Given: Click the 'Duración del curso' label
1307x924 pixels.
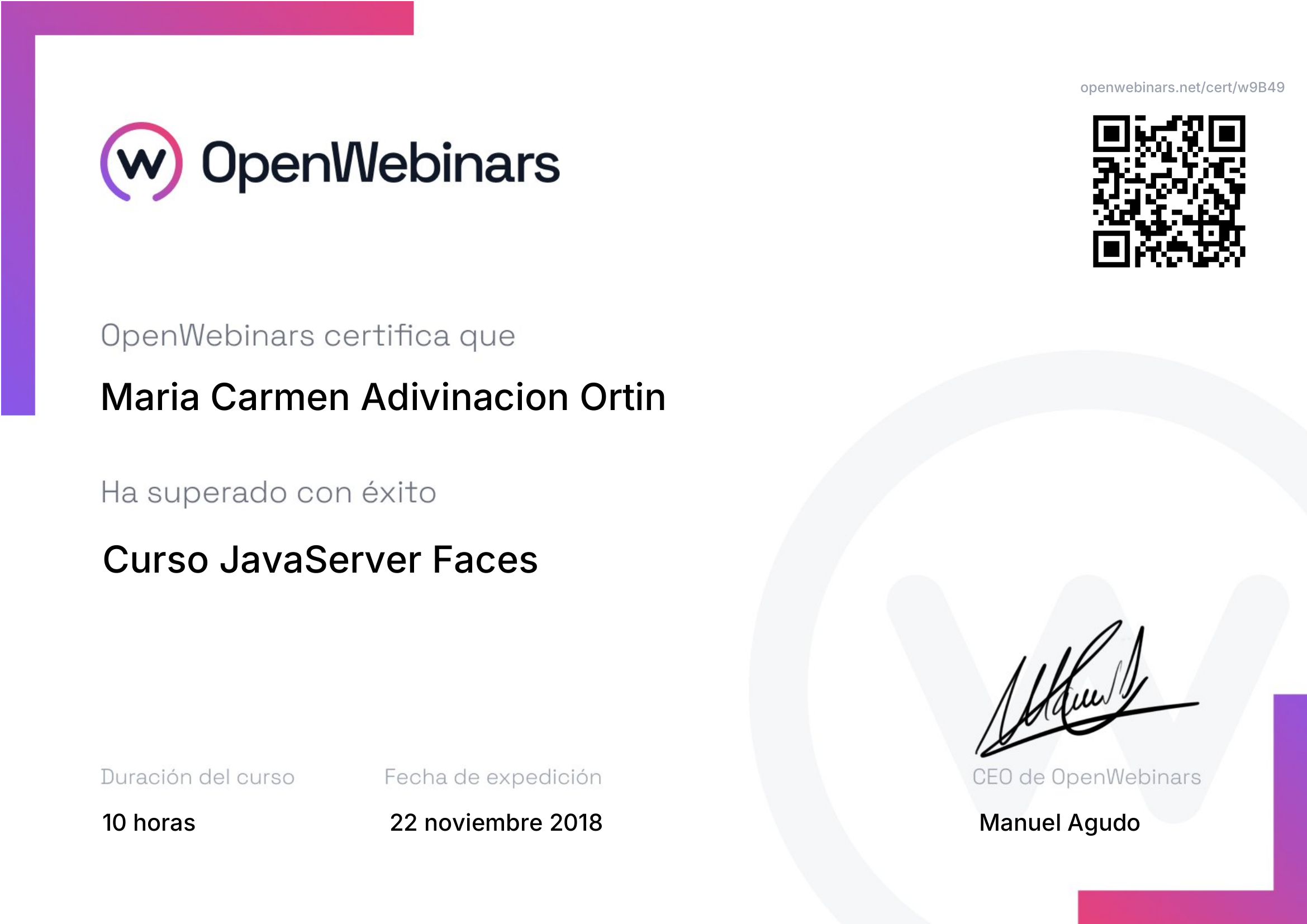Looking at the screenshot, I should [197, 777].
